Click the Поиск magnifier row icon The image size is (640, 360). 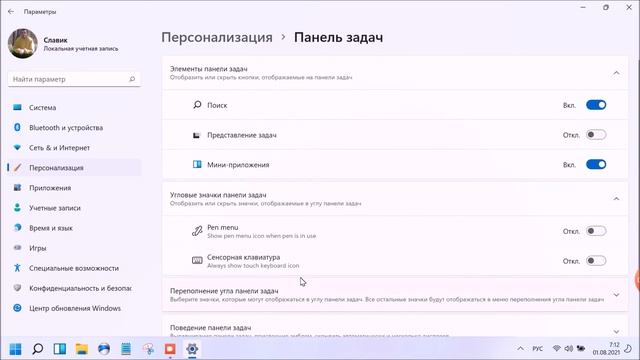[197, 105]
